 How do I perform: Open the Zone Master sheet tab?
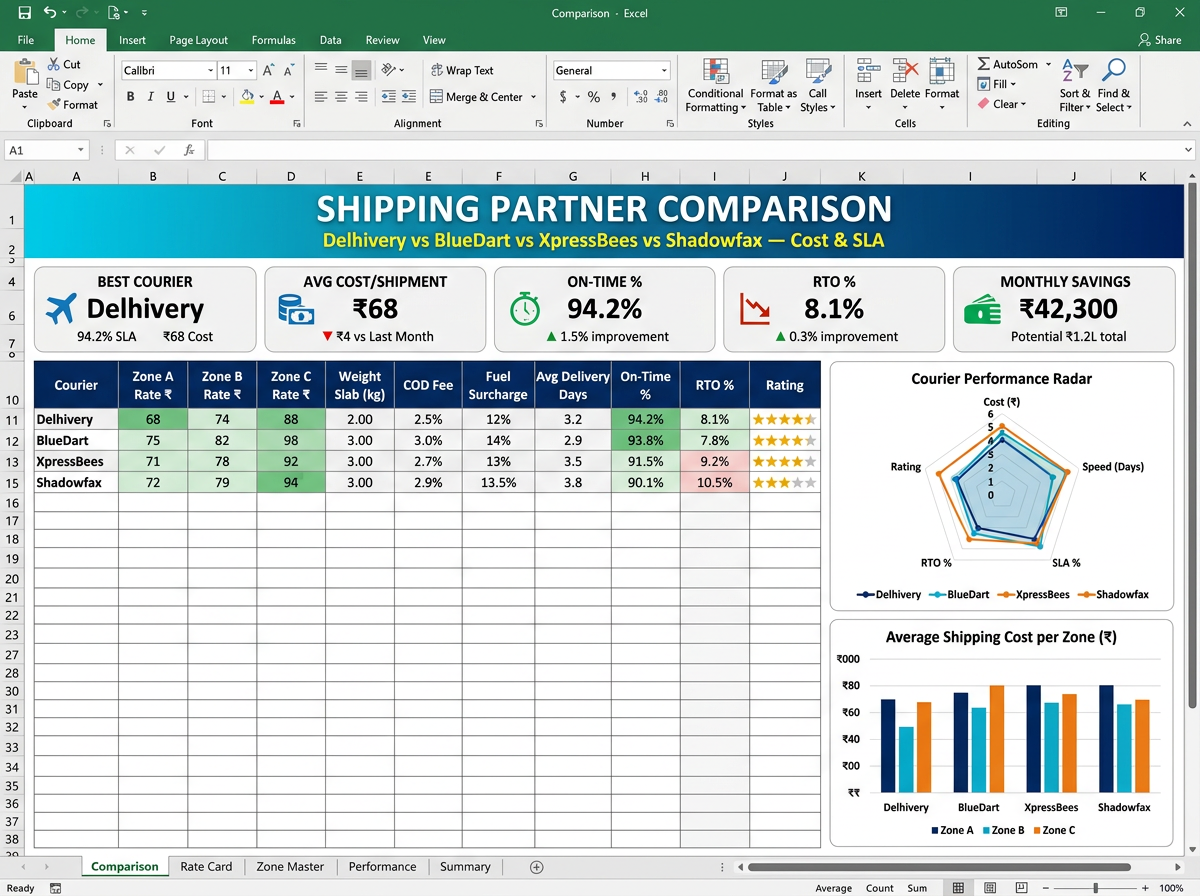click(290, 866)
